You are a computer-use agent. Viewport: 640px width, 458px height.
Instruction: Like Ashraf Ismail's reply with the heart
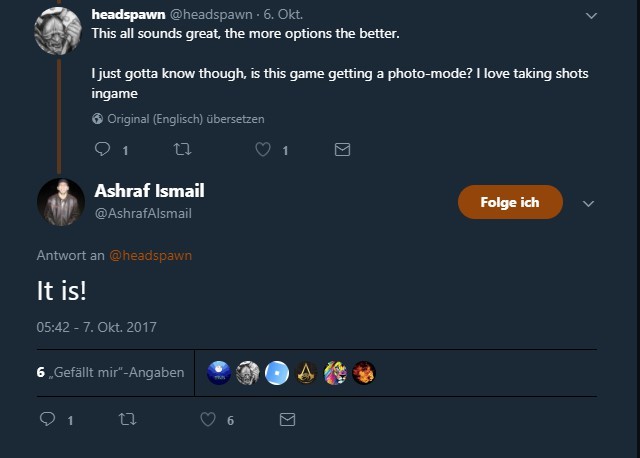(208, 419)
